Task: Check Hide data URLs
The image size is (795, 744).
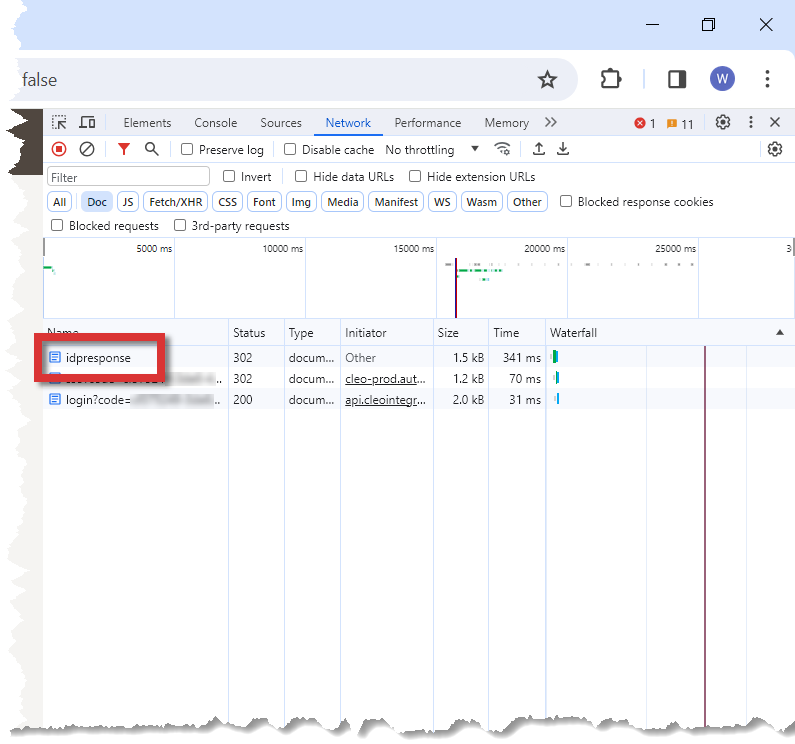Action: click(301, 176)
